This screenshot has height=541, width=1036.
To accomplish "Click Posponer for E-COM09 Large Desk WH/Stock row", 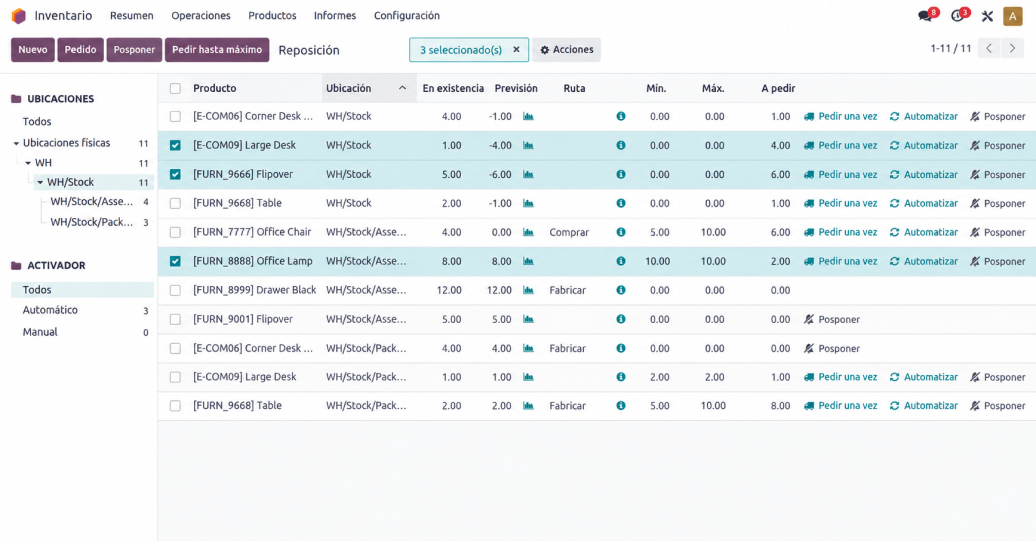I will (x=998, y=145).
